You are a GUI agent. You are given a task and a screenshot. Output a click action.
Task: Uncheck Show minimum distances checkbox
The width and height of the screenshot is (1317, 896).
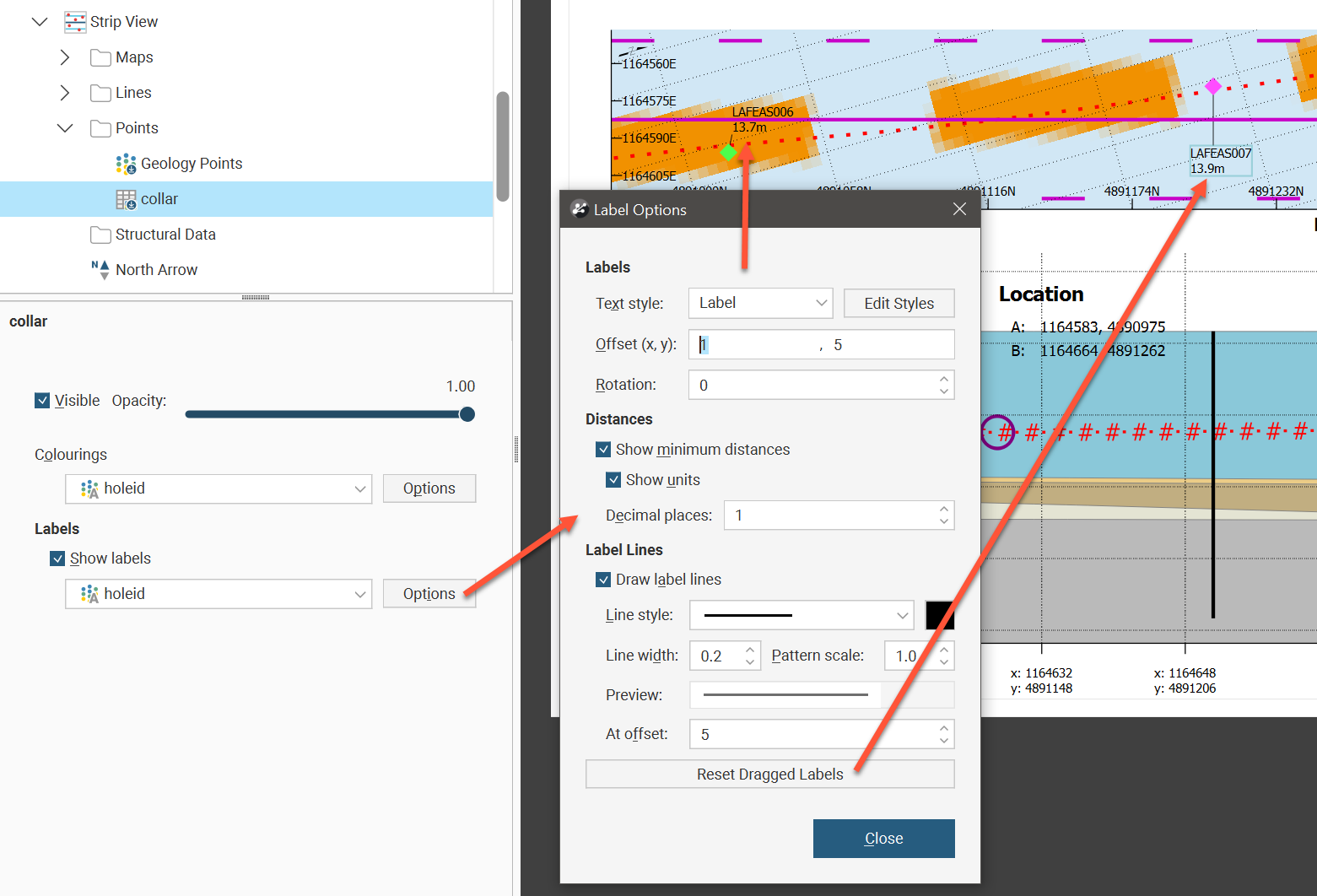coord(603,450)
